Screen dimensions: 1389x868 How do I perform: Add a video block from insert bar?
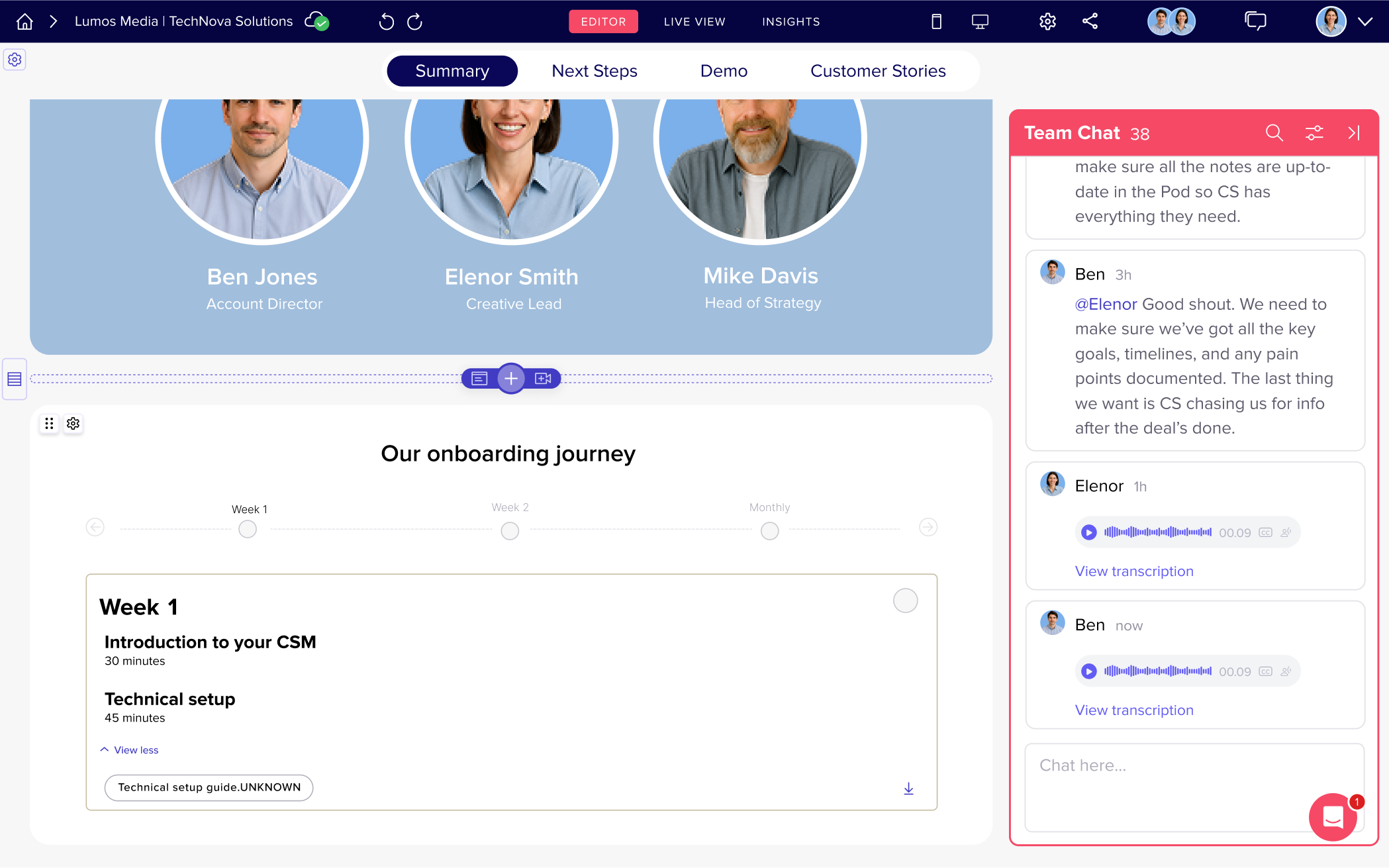543,379
